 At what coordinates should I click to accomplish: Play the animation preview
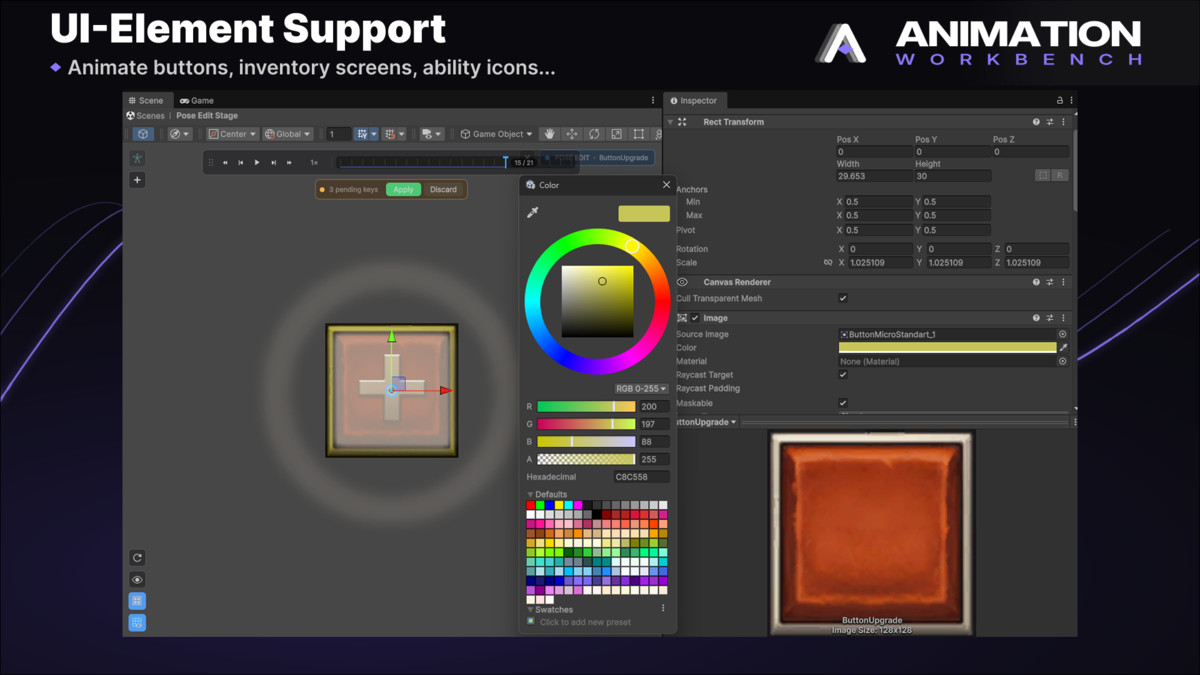click(257, 162)
